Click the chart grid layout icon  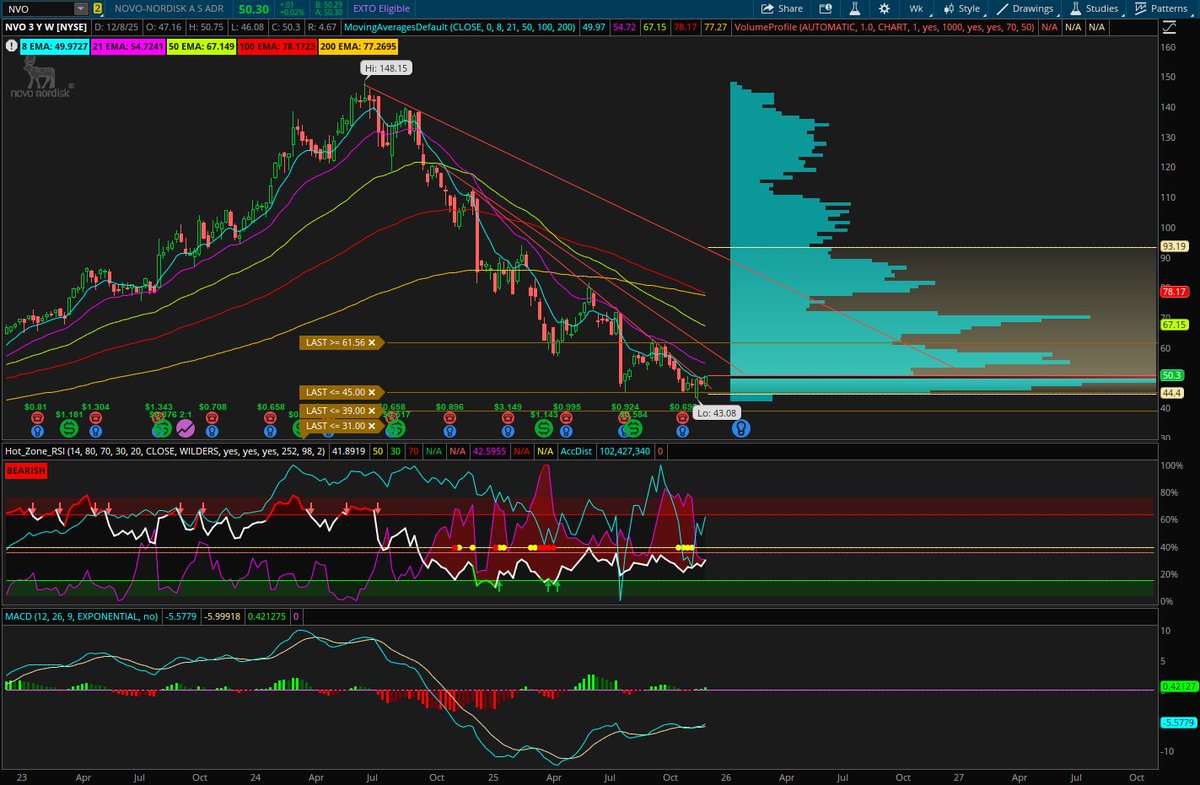[x=825, y=8]
